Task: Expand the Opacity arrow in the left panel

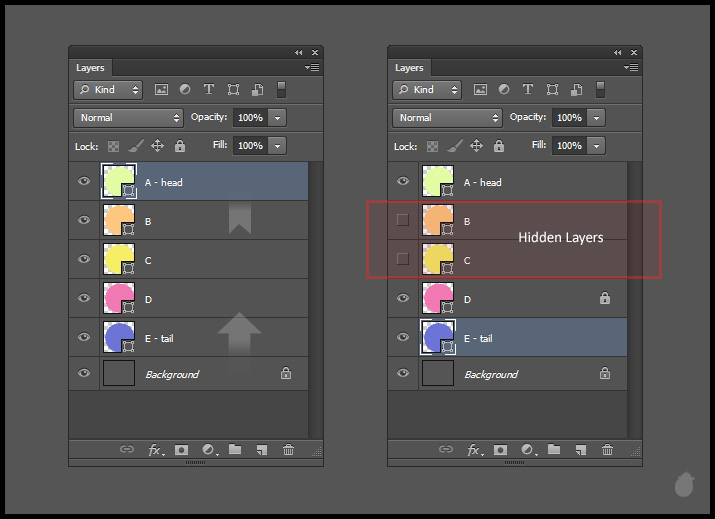Action: (277, 118)
